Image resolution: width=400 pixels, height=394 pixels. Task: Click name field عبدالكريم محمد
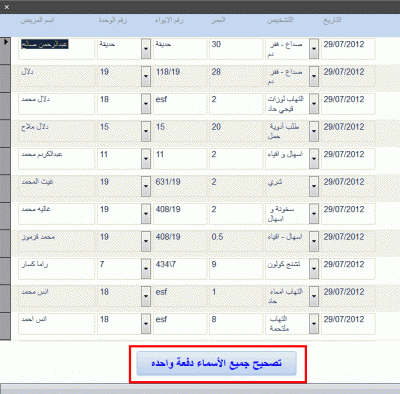[x=57, y=159]
